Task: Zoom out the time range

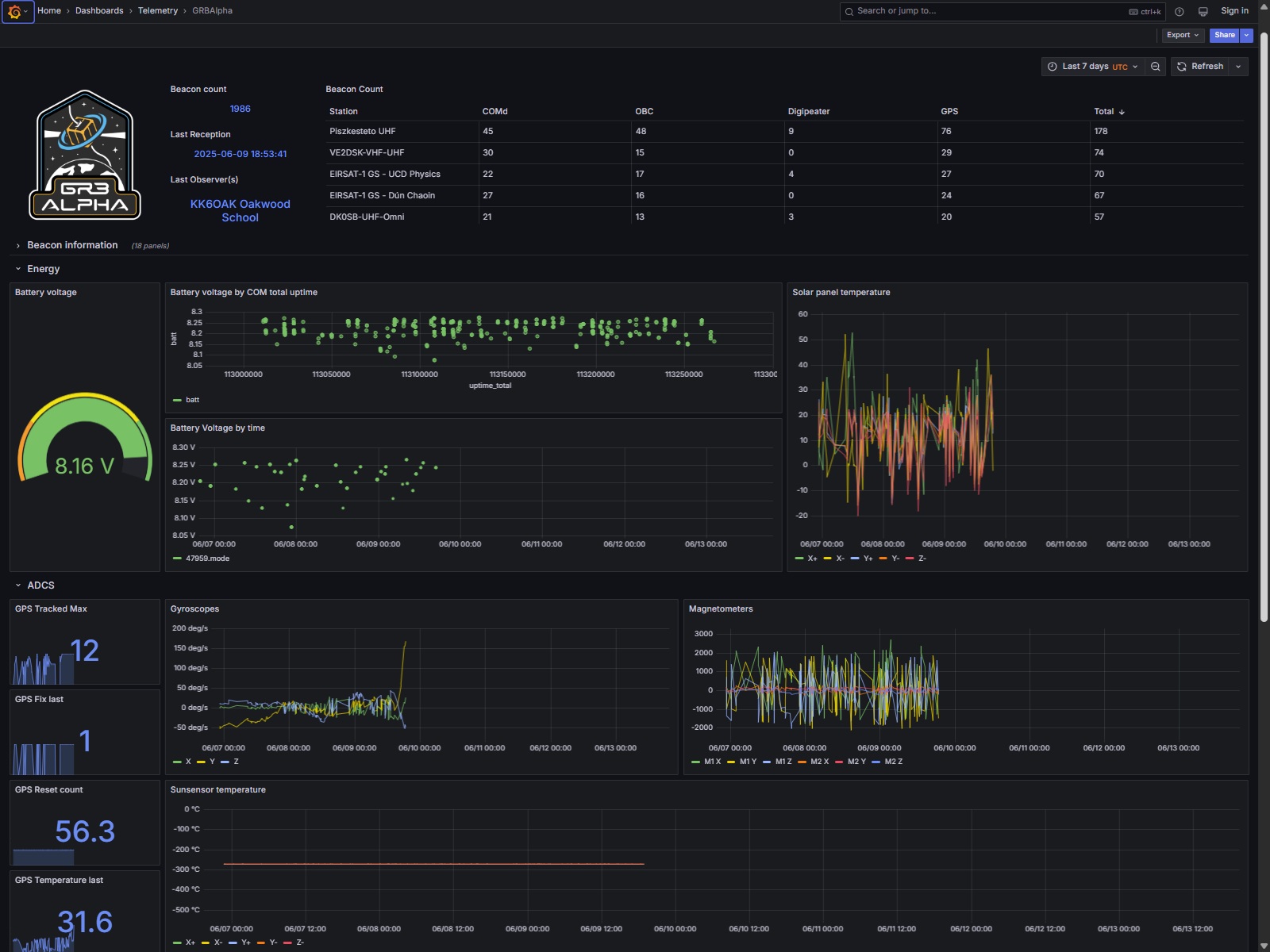Action: 1156,67
